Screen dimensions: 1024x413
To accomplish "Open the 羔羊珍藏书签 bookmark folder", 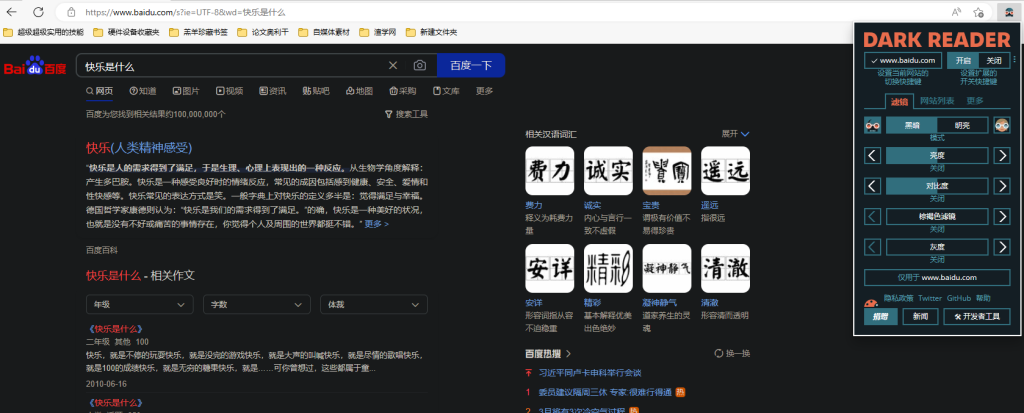I will point(198,32).
